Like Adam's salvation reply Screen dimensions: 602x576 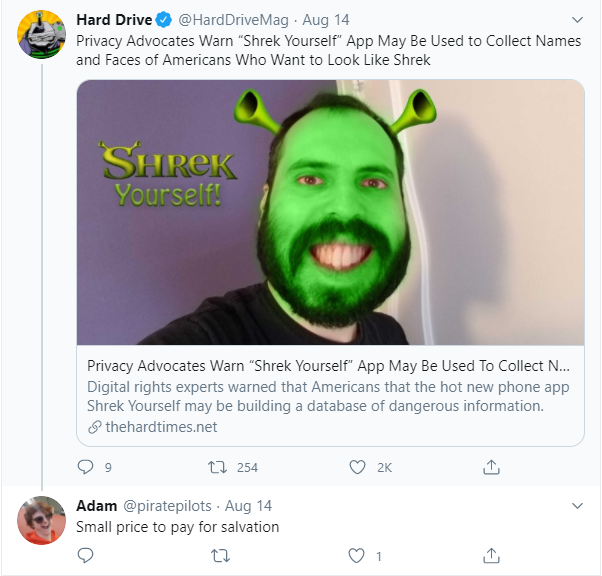coord(357,555)
